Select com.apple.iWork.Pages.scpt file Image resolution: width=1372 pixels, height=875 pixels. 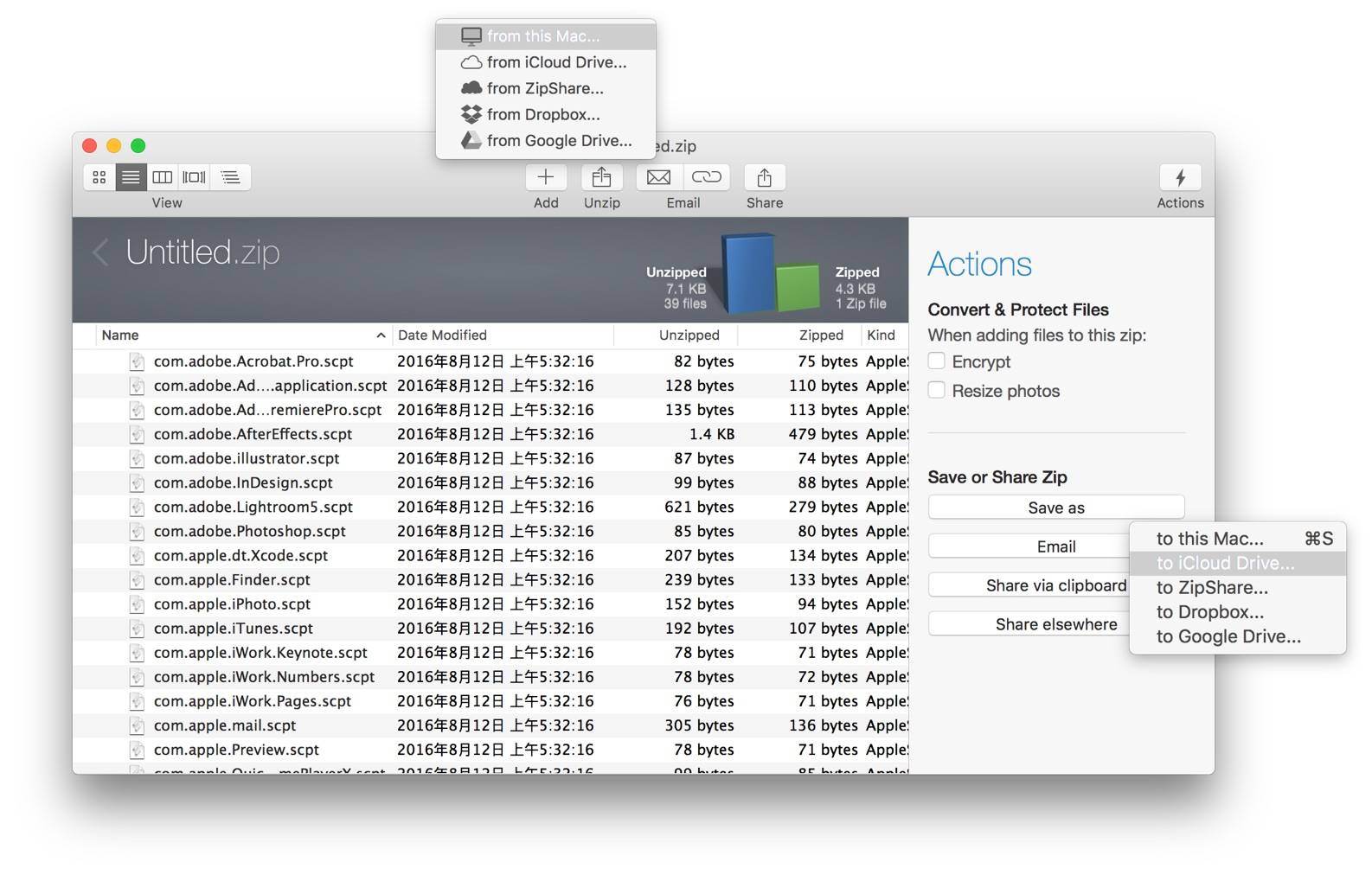(490, 701)
